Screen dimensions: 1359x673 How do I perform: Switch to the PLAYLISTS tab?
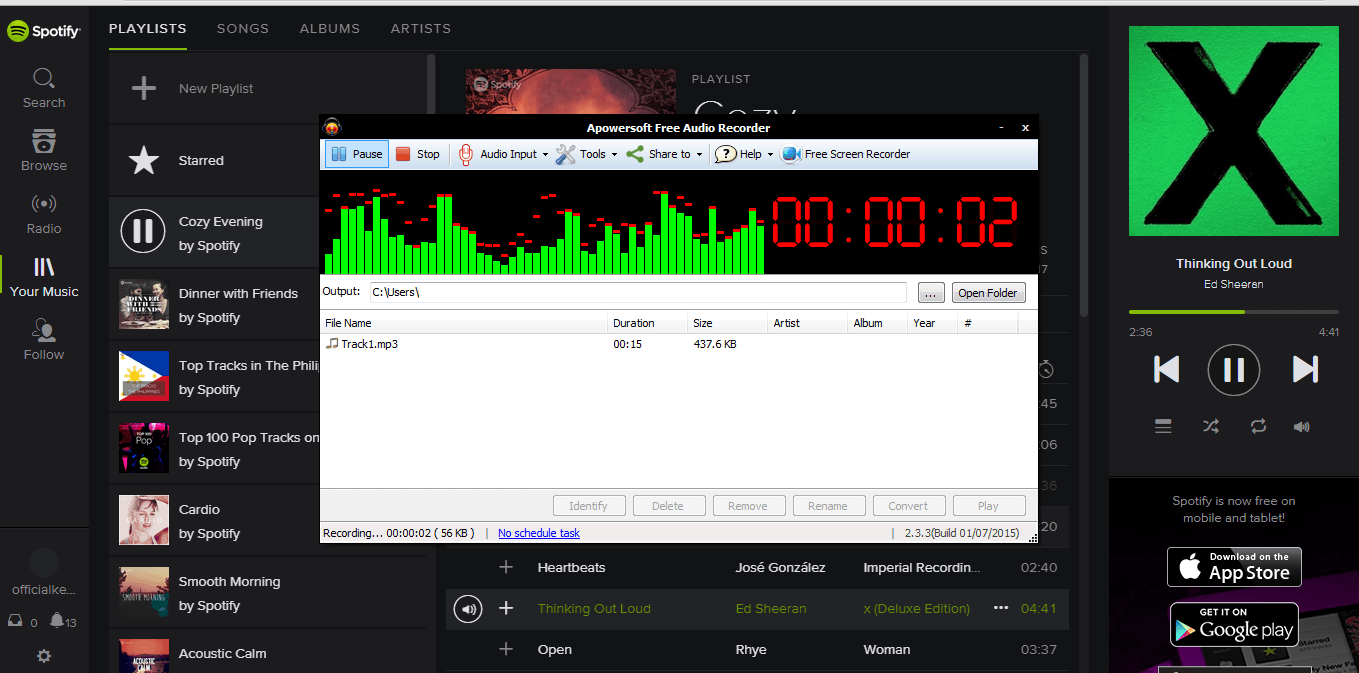(148, 28)
